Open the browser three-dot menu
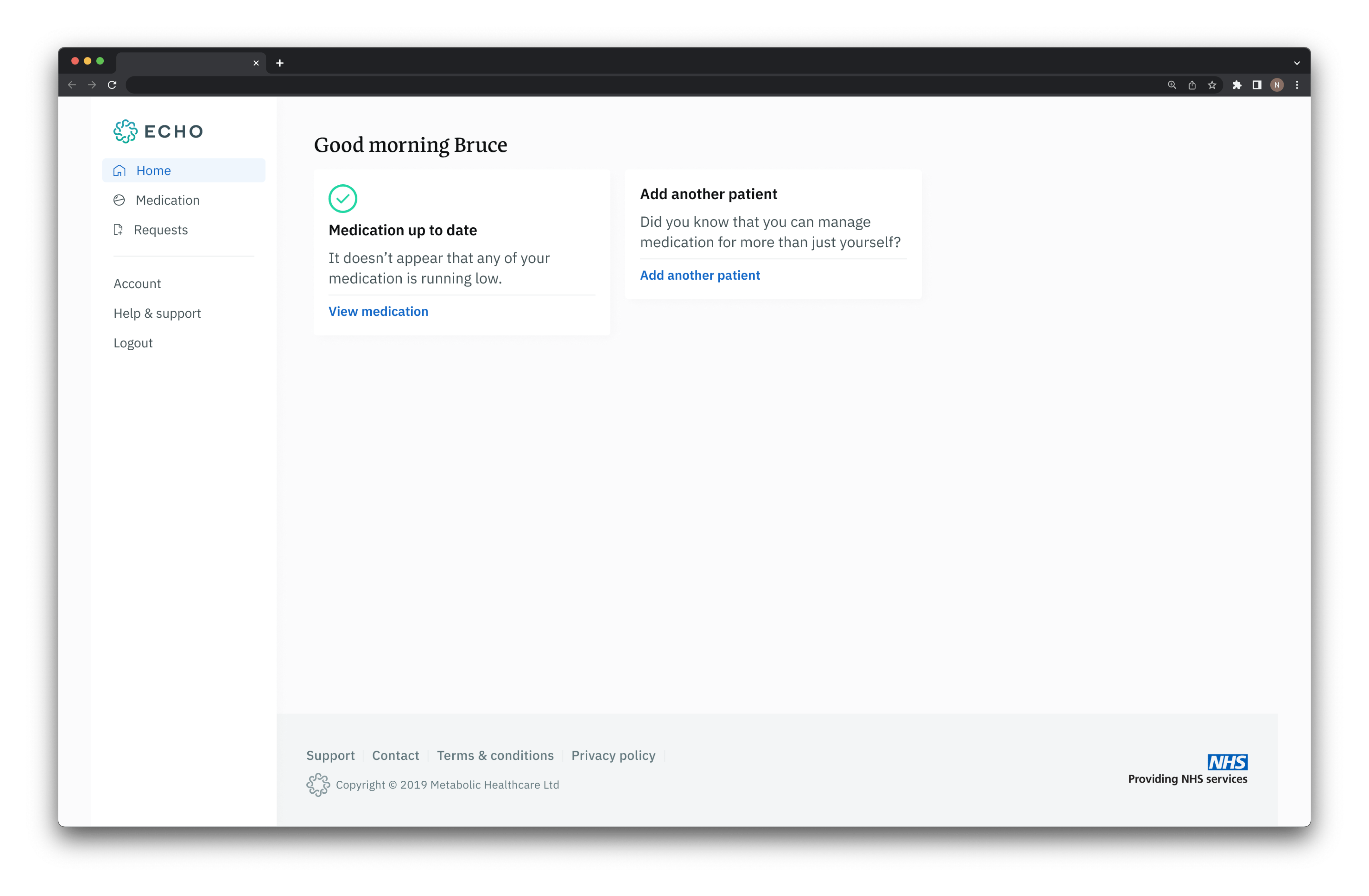Viewport: 1369px width, 896px height. point(1297,85)
